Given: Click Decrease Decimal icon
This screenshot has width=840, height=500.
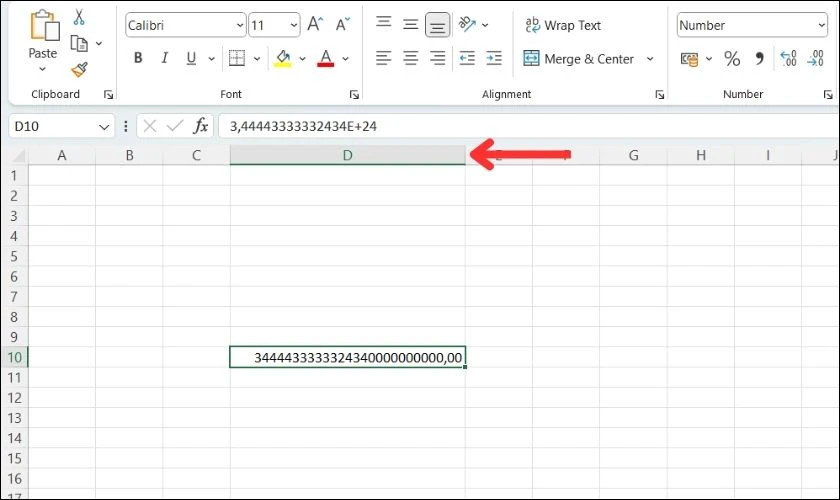Looking at the screenshot, I should coord(815,58).
